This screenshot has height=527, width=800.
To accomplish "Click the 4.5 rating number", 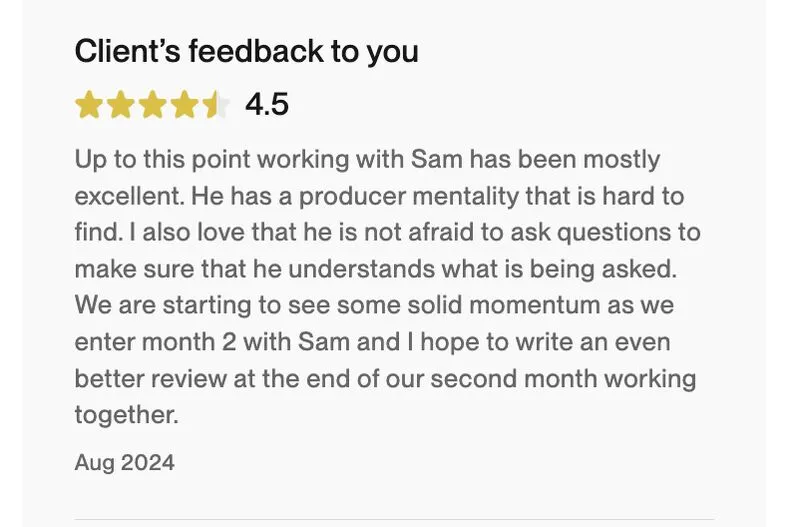I will point(267,105).
